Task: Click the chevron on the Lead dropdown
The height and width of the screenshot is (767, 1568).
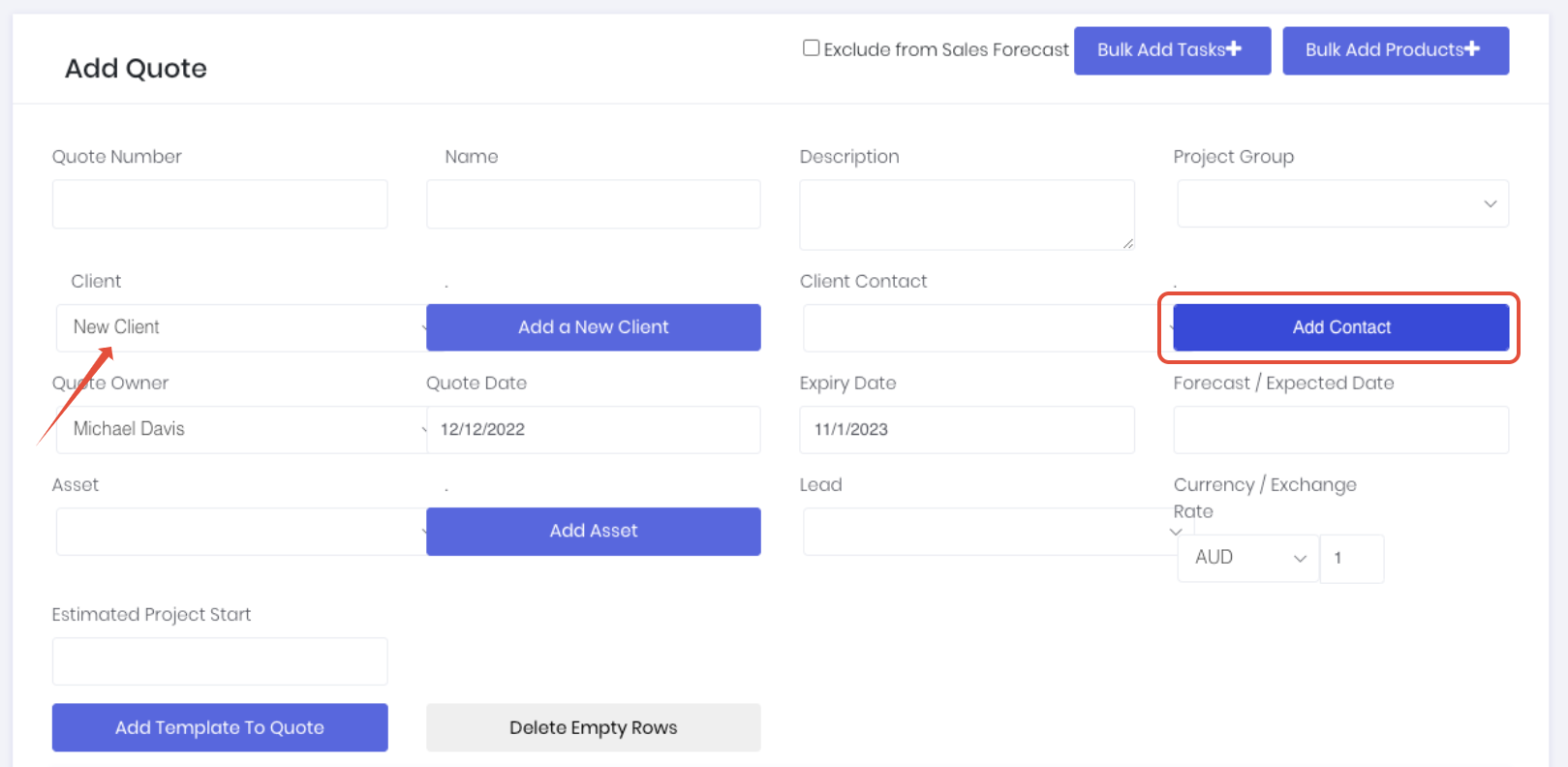Action: click(x=1175, y=532)
